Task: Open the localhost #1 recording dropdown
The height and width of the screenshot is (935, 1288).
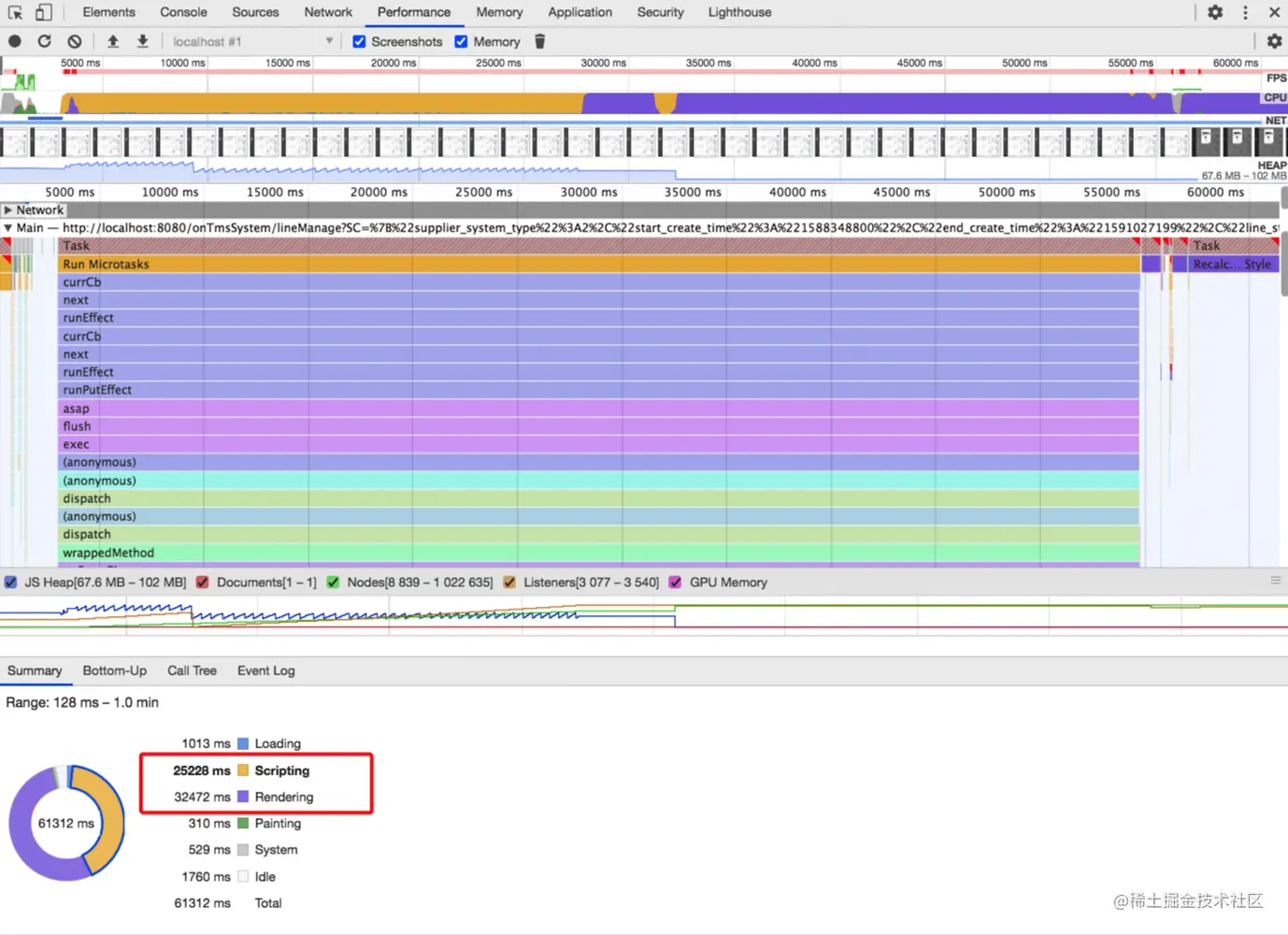Action: coord(252,41)
